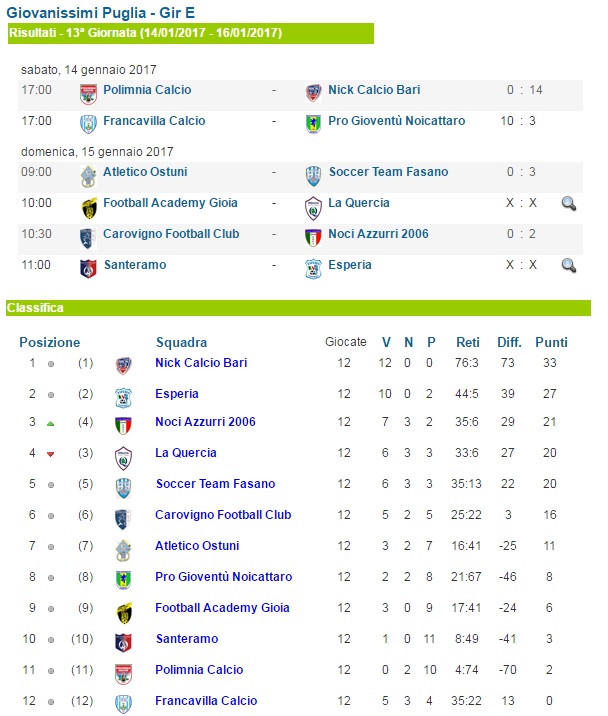This screenshot has width=608, height=716.
Task: Open match details magnifier for Santeramo vs Esperia
Action: tap(569, 266)
